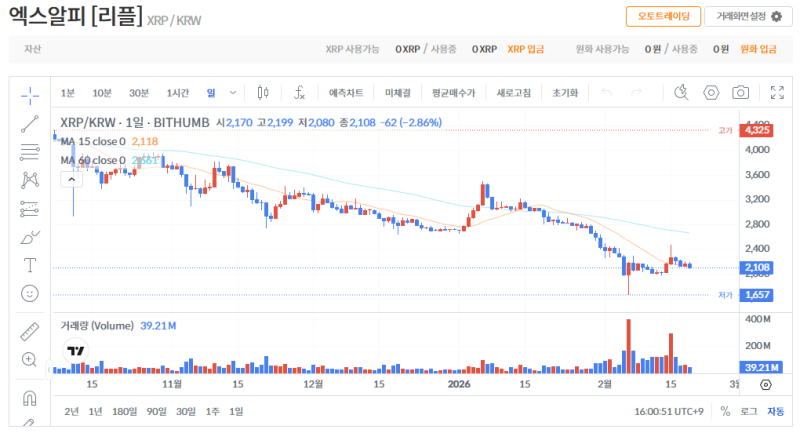
Task: Select the 일 daily interval
Action: 211,93
